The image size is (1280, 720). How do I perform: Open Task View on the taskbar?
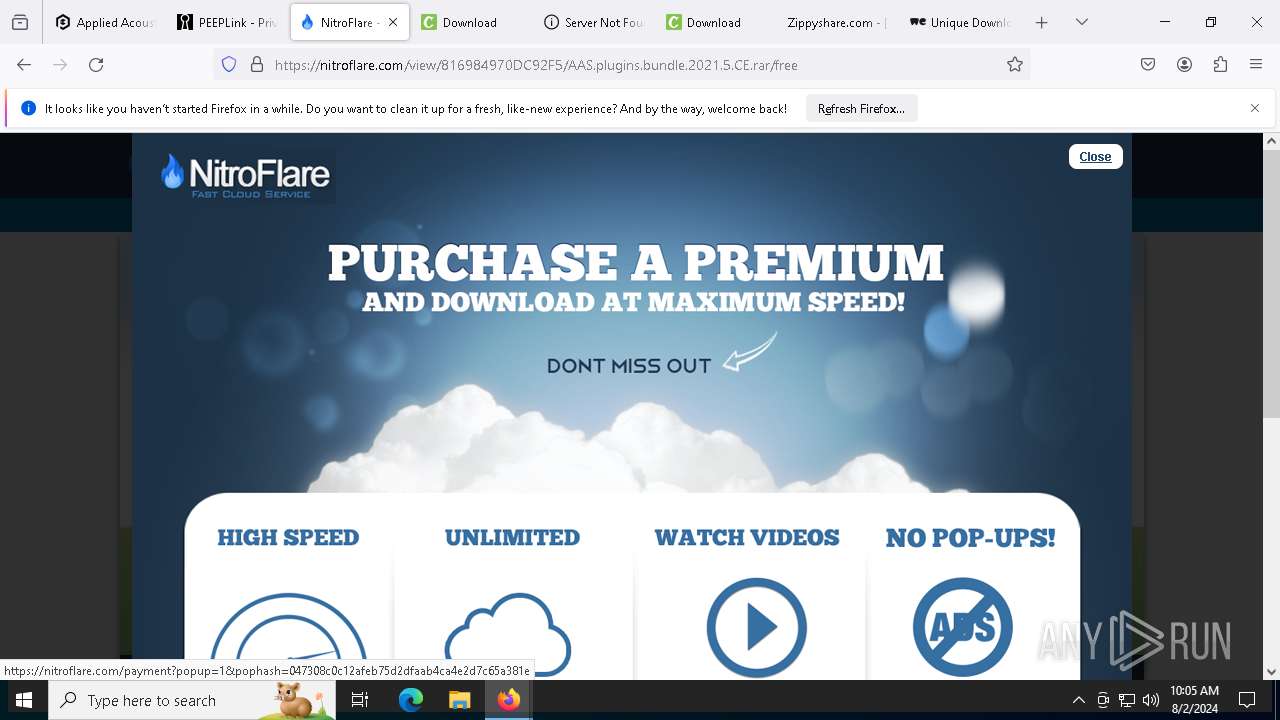click(361, 700)
